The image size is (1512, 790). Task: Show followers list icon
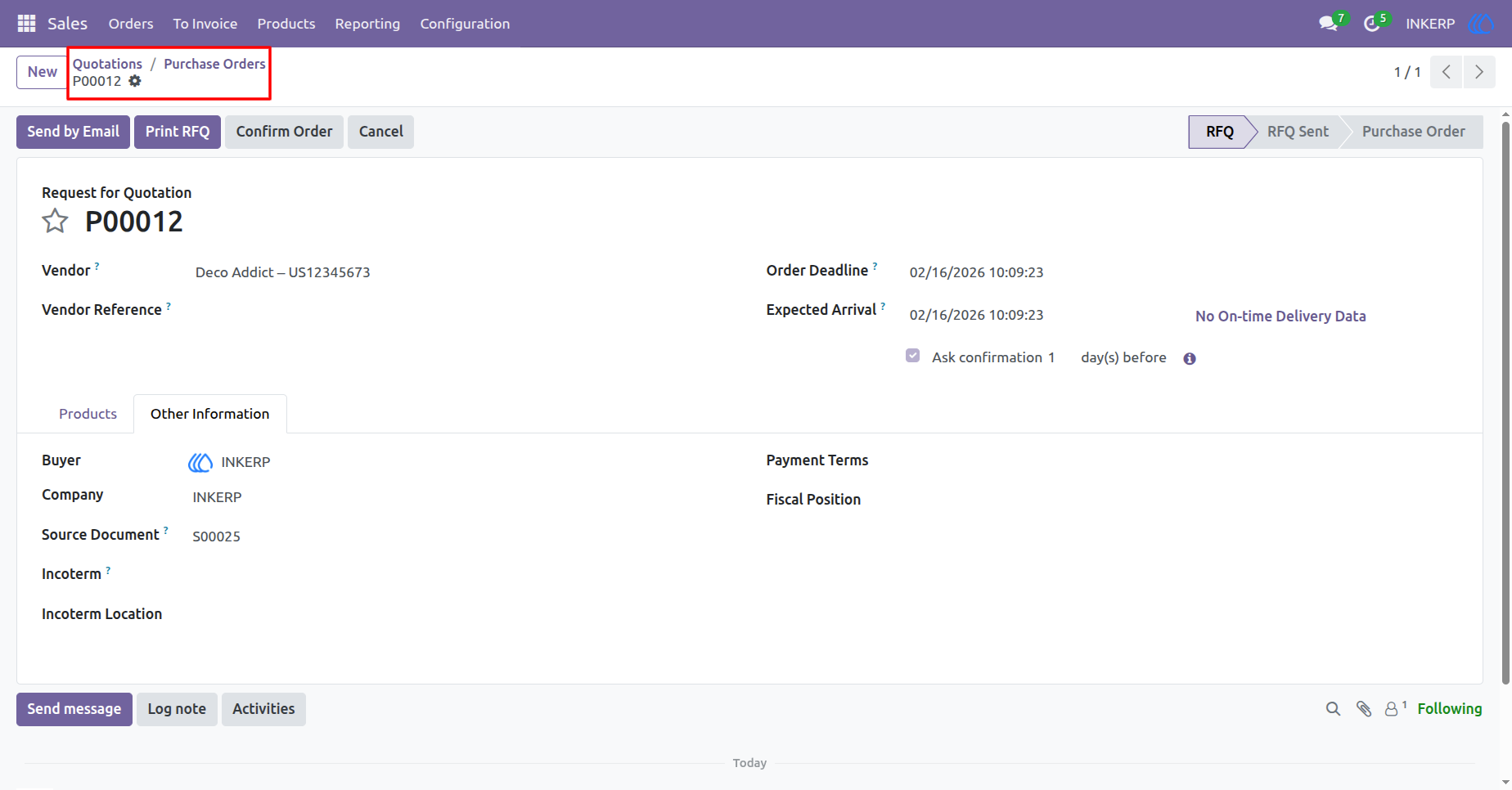[1391, 709]
